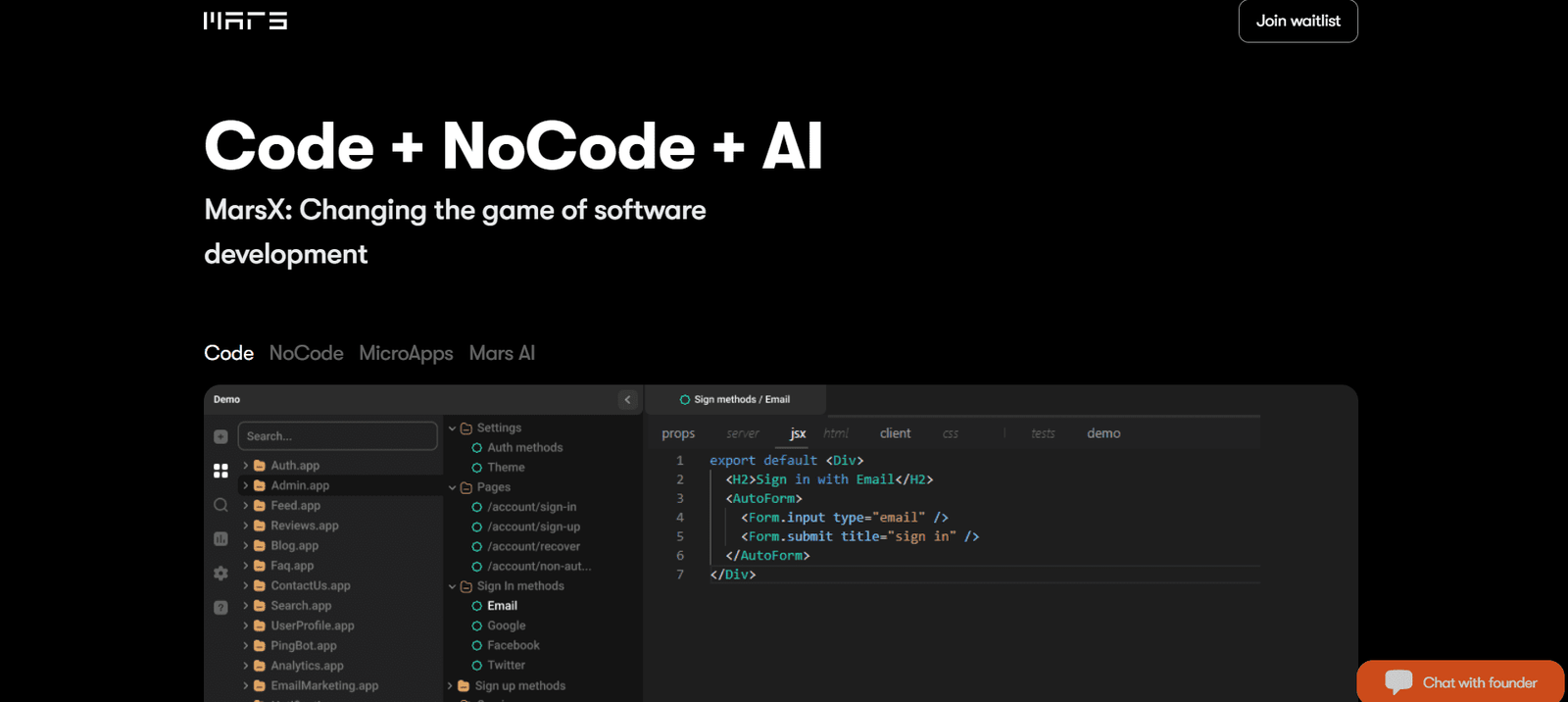Click the chat bubble icon
This screenshot has width=1568, height=702.
click(x=1398, y=681)
